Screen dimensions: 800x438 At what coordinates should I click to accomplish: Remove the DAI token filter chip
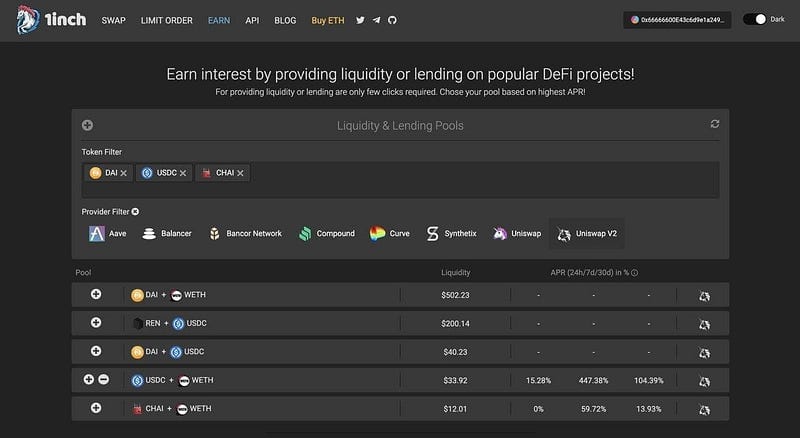[x=123, y=173]
